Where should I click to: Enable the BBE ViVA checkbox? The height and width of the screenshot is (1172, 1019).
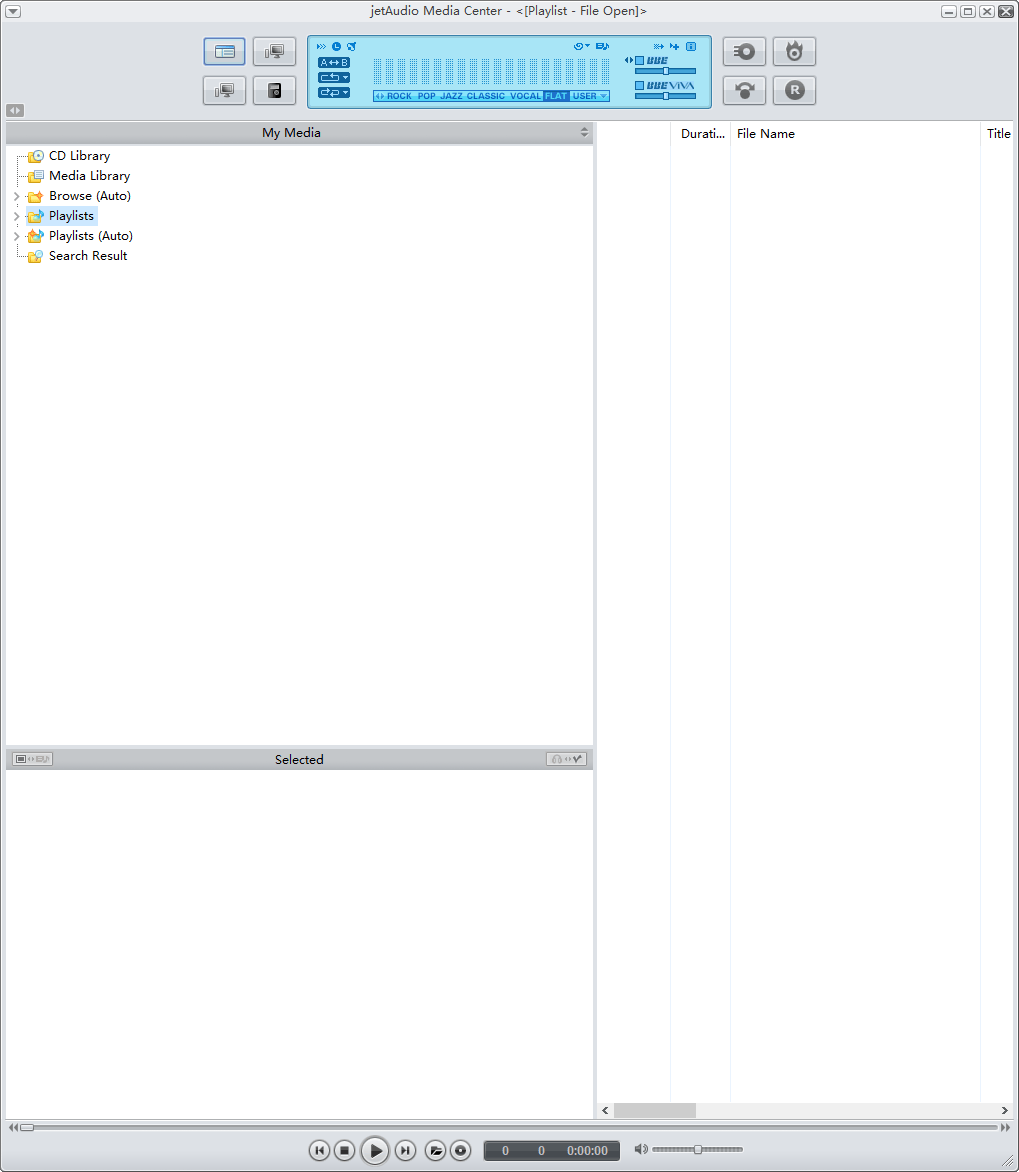(x=640, y=86)
